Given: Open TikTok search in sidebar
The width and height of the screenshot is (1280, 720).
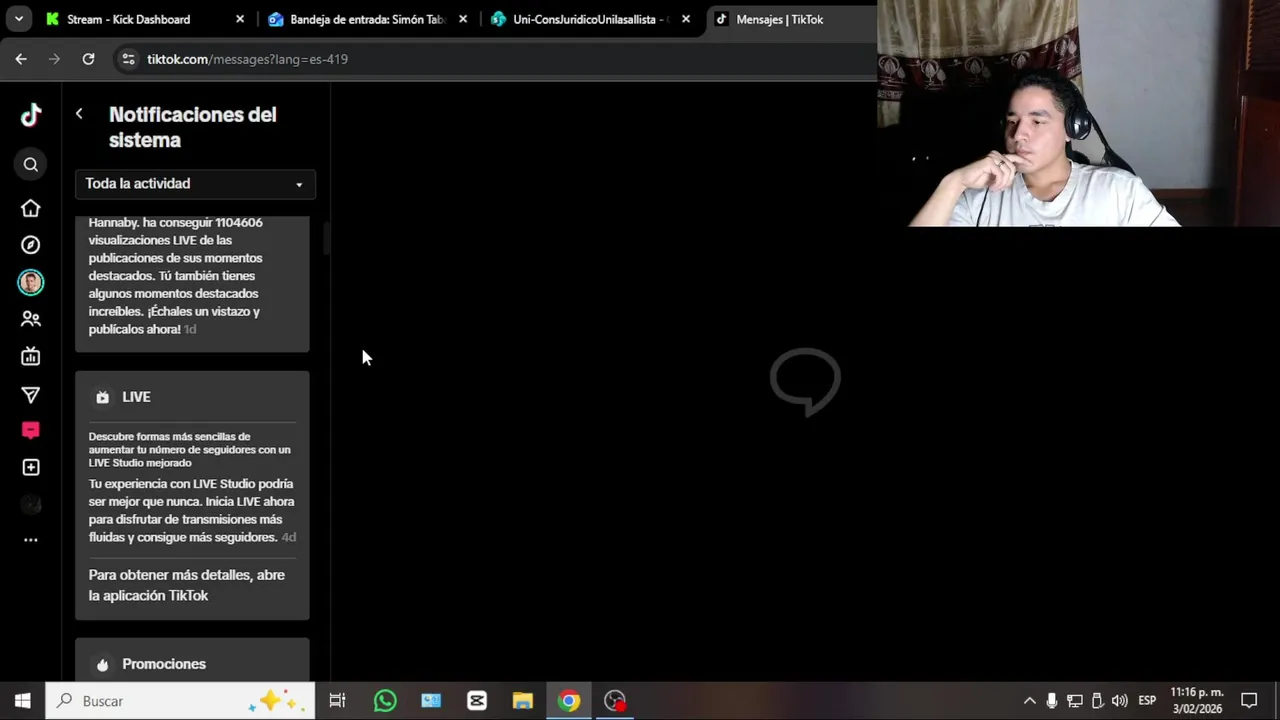Looking at the screenshot, I should click(31, 165).
